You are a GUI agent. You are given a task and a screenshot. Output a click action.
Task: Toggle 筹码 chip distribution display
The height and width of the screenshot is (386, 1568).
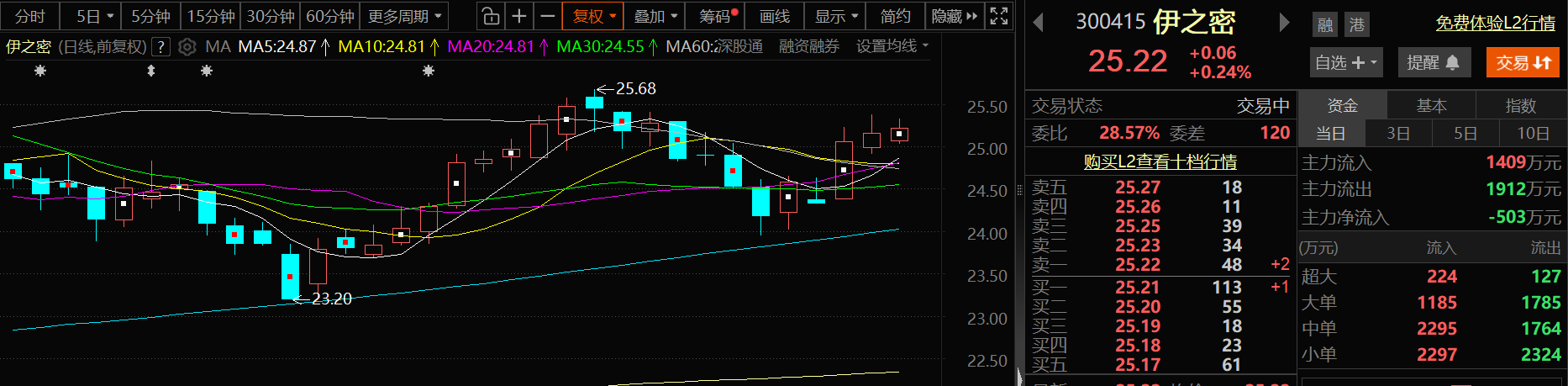(x=718, y=16)
